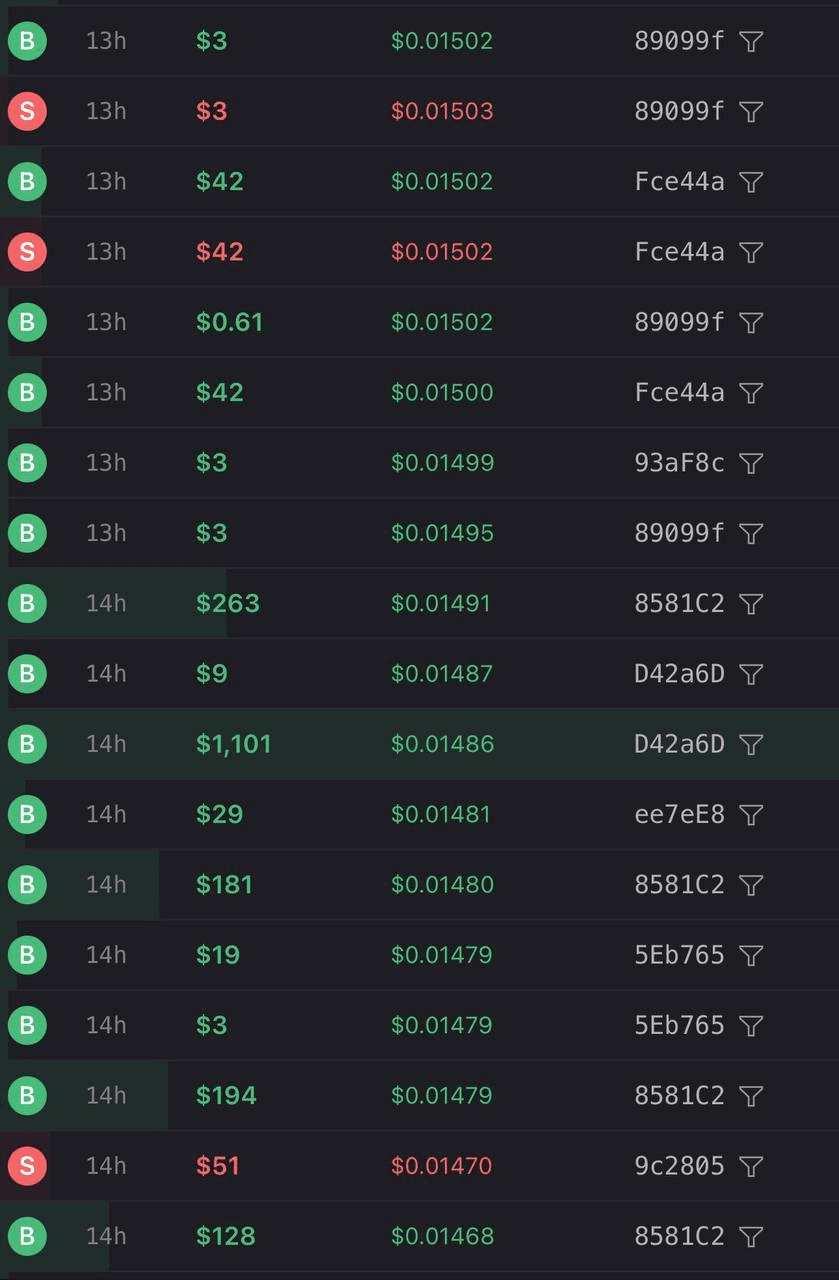Click the red S badge at price $0.01503
The image size is (839, 1280).
click(27, 111)
